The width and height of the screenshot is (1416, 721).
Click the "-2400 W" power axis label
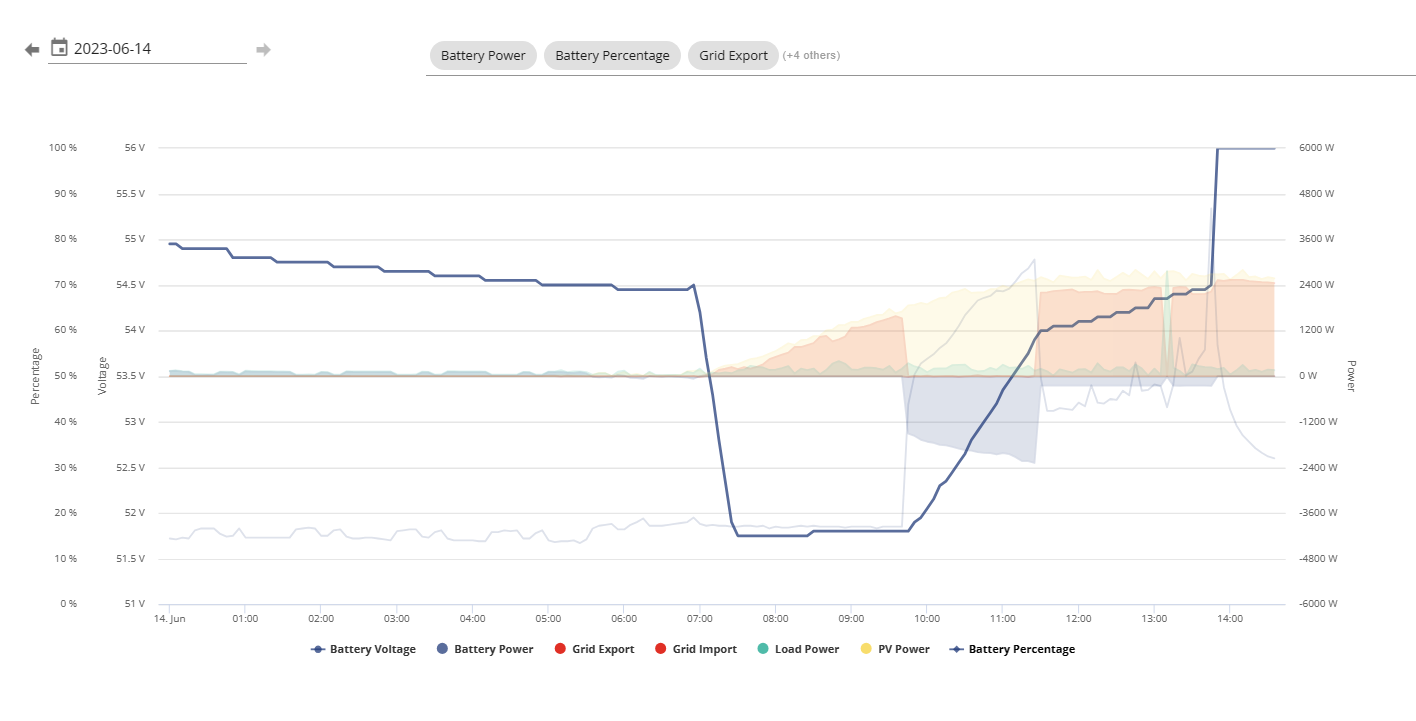[x=1317, y=467]
